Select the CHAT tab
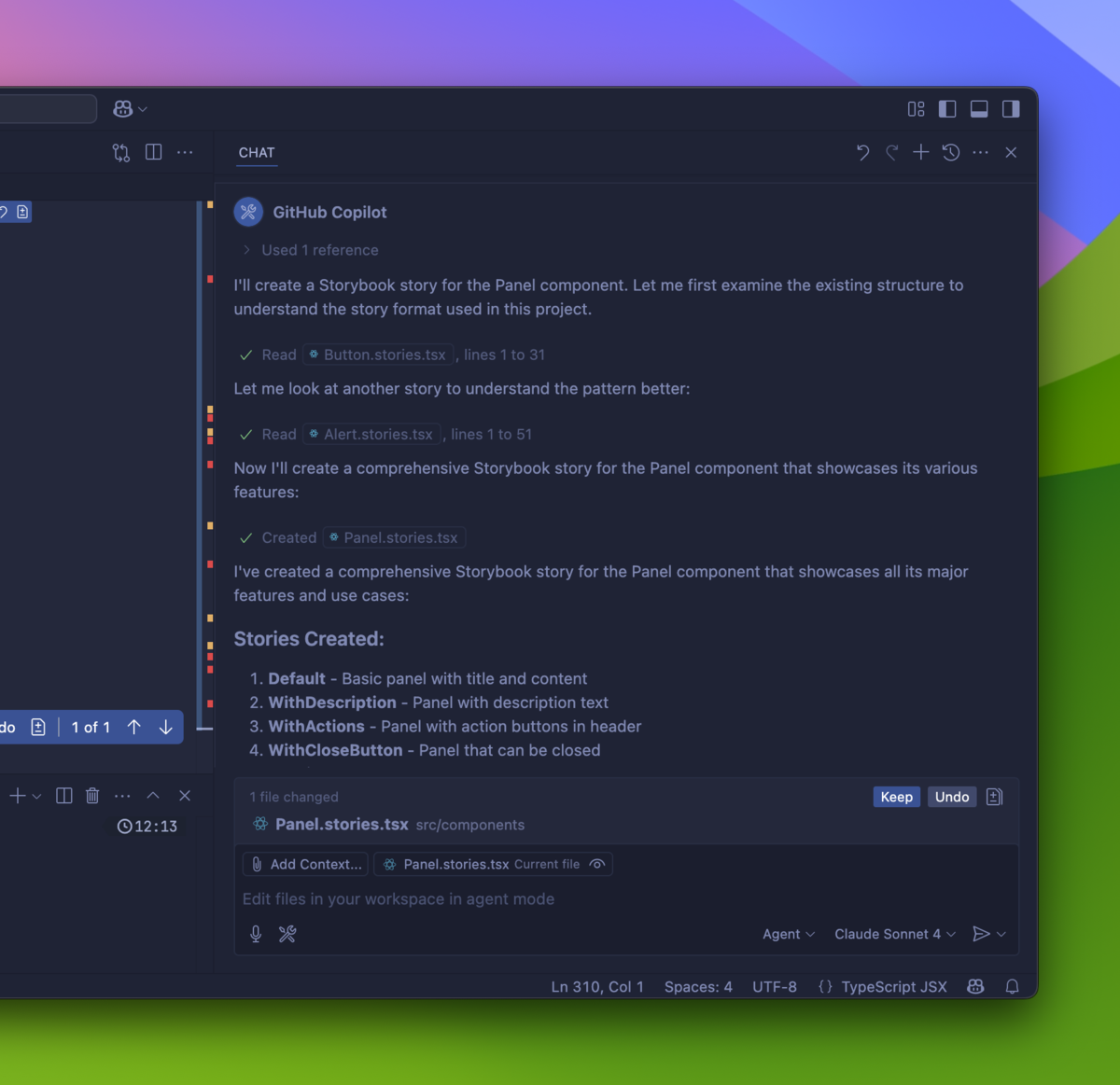The height and width of the screenshot is (1085, 1120). coord(257,152)
